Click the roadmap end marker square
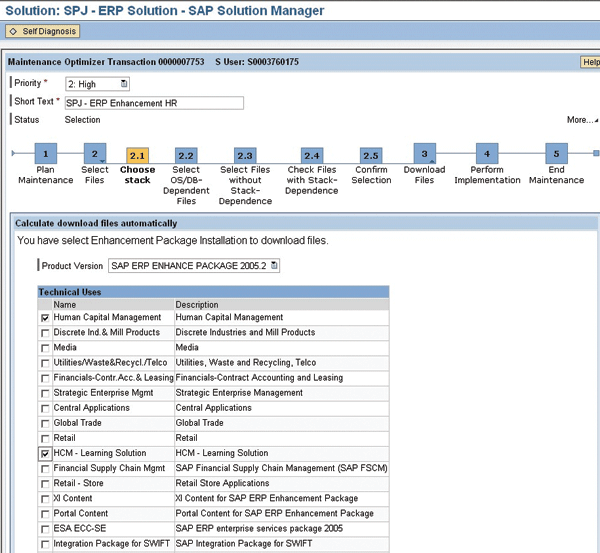The width and height of the screenshot is (600, 553). pyautogui.click(x=596, y=153)
